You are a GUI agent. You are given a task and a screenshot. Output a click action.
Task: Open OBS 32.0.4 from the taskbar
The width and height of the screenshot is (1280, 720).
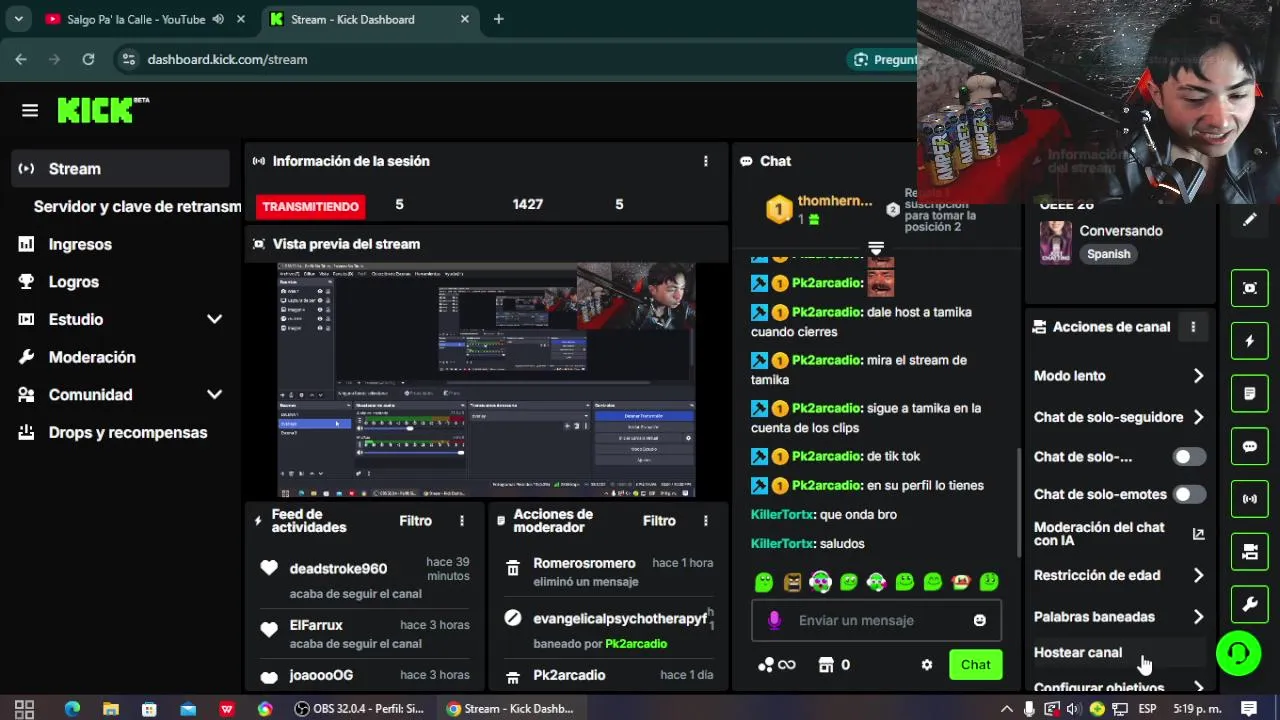361,709
